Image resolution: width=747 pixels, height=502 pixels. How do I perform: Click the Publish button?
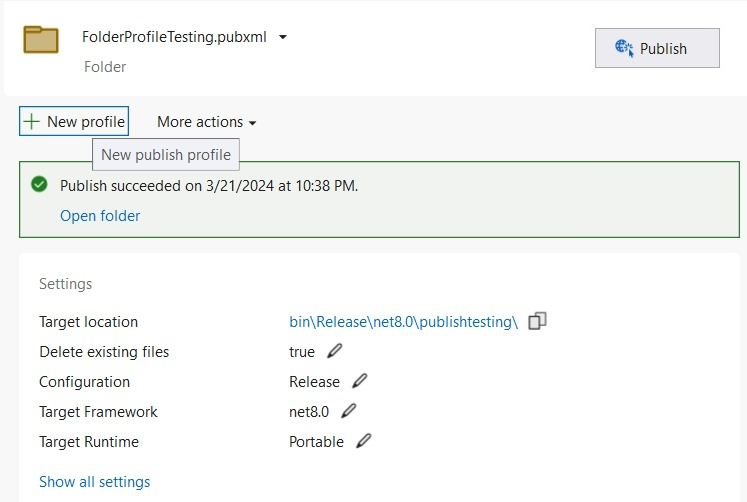coord(657,48)
